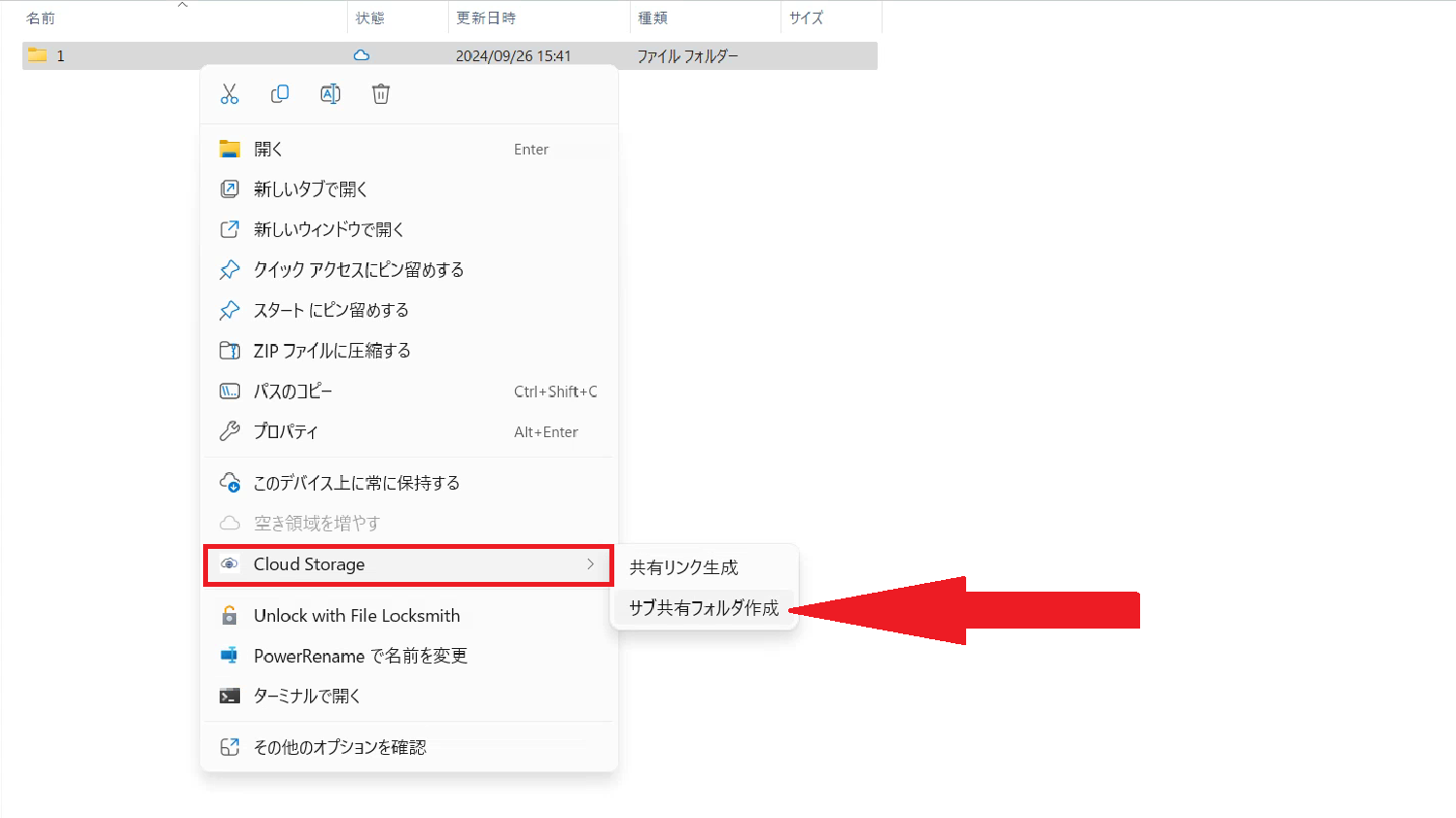Screen dimensions: 1456x818
Task: Click the Cloud Storage eye-cloud icon
Action: (x=229, y=563)
